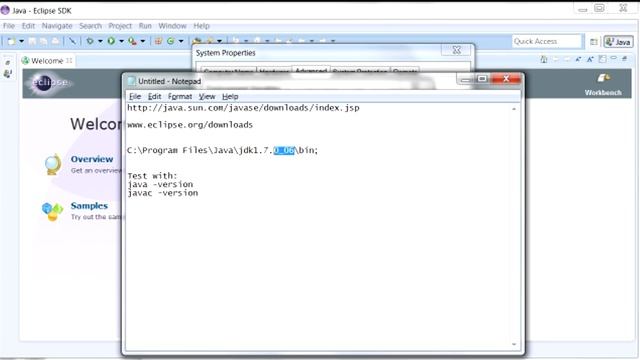The height and width of the screenshot is (360, 640).
Task: Click the Restore icon in Eclipse left trim
Action: coord(8,62)
